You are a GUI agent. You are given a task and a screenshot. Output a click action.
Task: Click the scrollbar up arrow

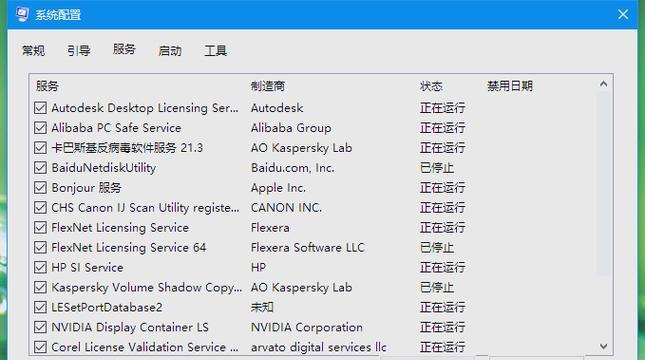click(603, 84)
